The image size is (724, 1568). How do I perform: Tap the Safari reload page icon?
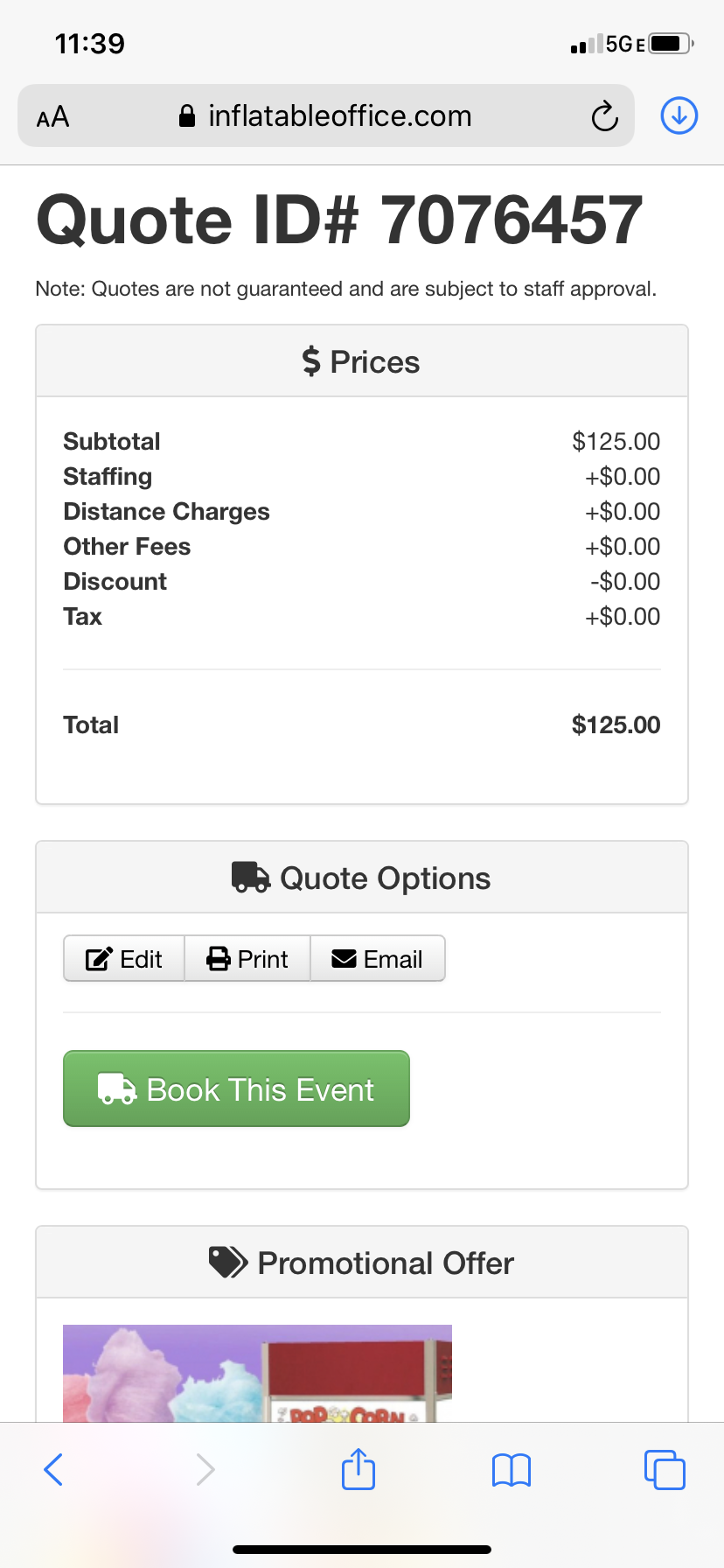tap(604, 116)
